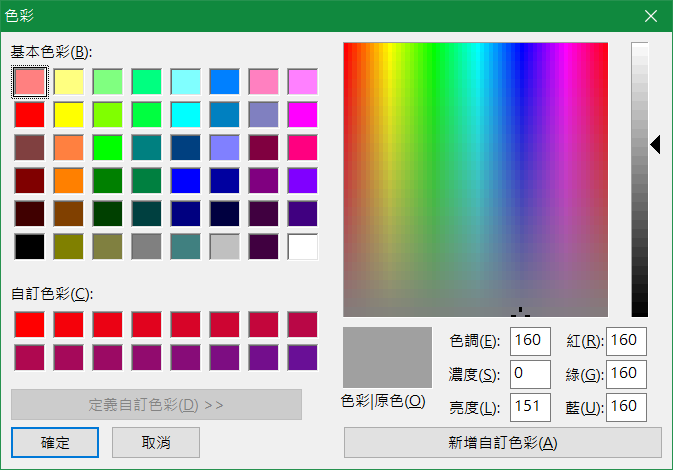The image size is (673, 470).
Task: Select the light silver basic color swatch
Action: tap(224, 247)
